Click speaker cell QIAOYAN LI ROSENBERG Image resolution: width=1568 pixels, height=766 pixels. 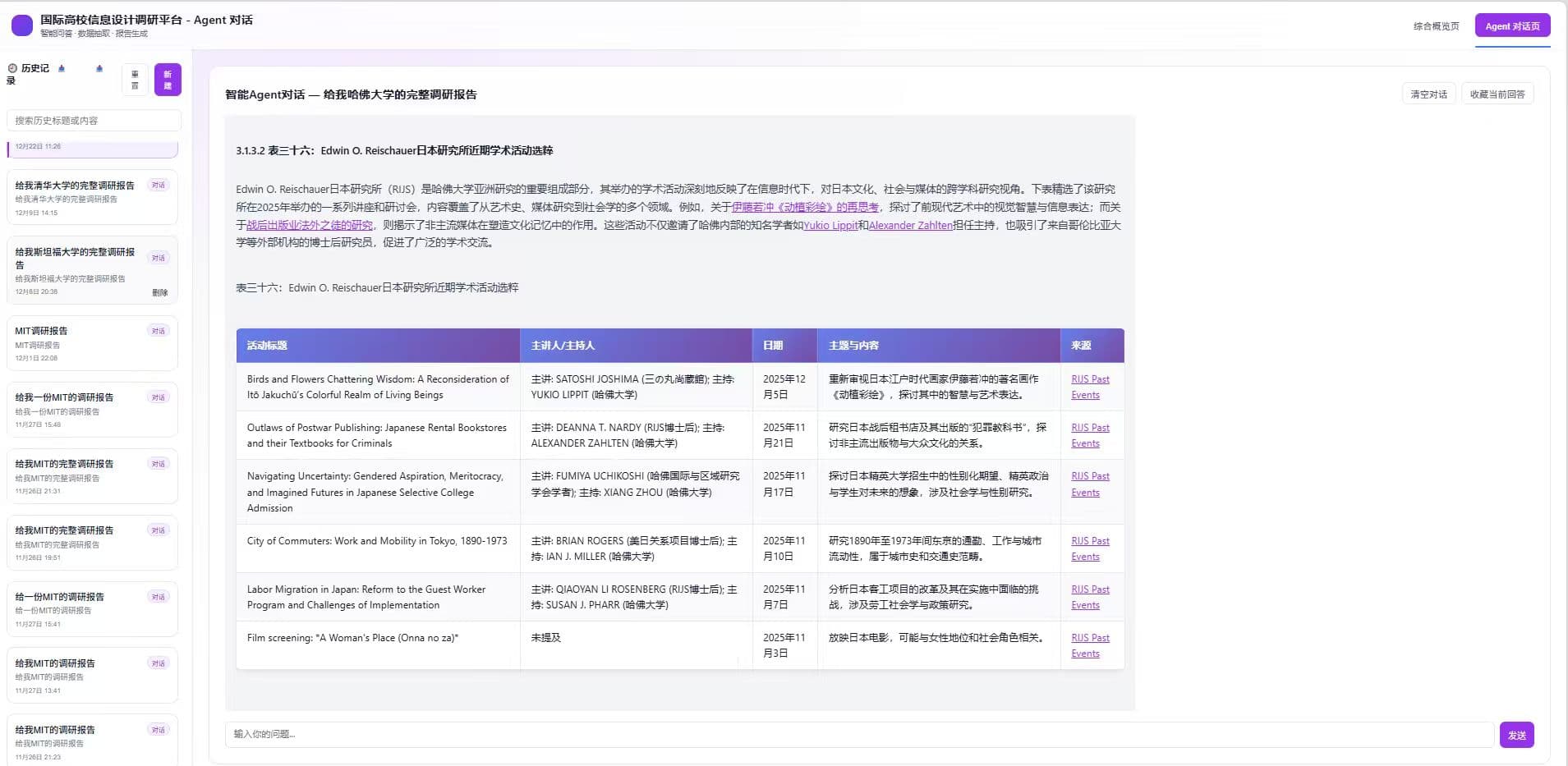point(634,597)
